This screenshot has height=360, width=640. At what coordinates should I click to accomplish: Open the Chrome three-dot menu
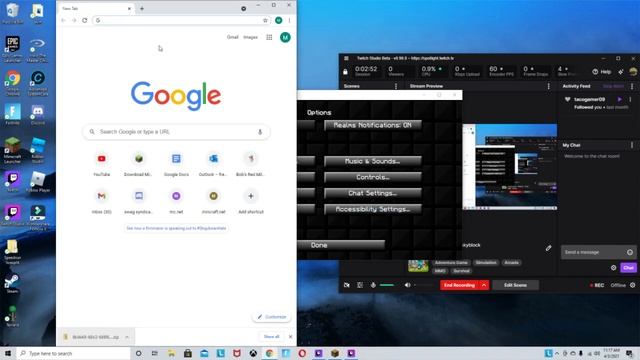point(289,20)
